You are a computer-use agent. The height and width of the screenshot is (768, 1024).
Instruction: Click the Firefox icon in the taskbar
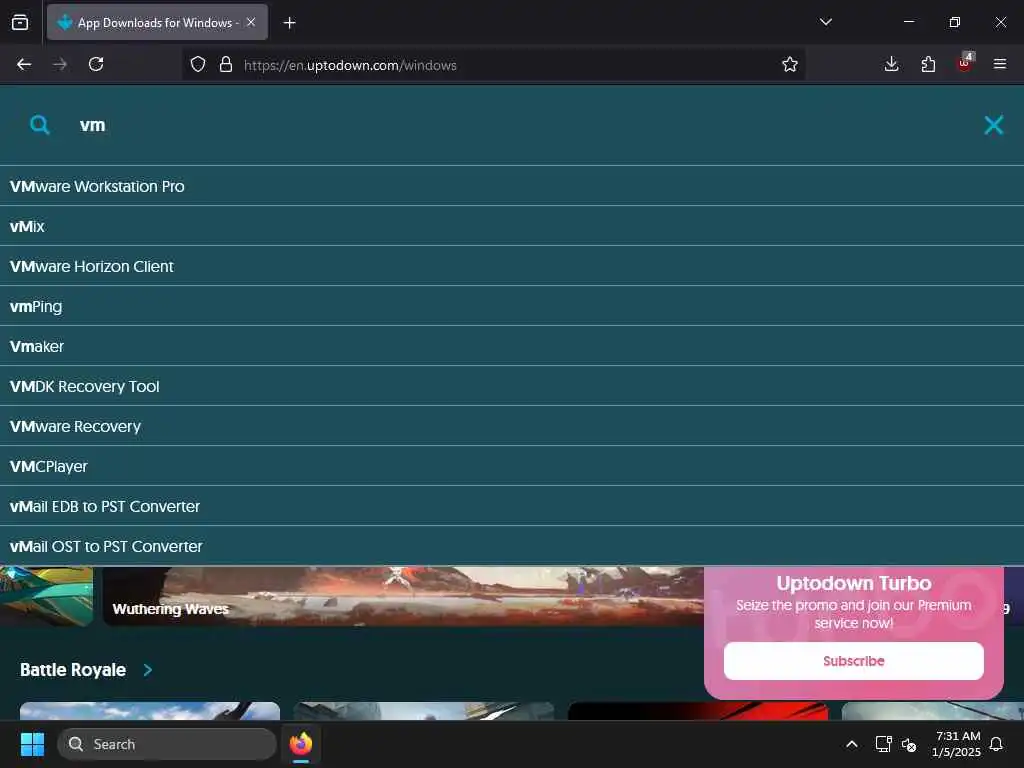(x=301, y=744)
